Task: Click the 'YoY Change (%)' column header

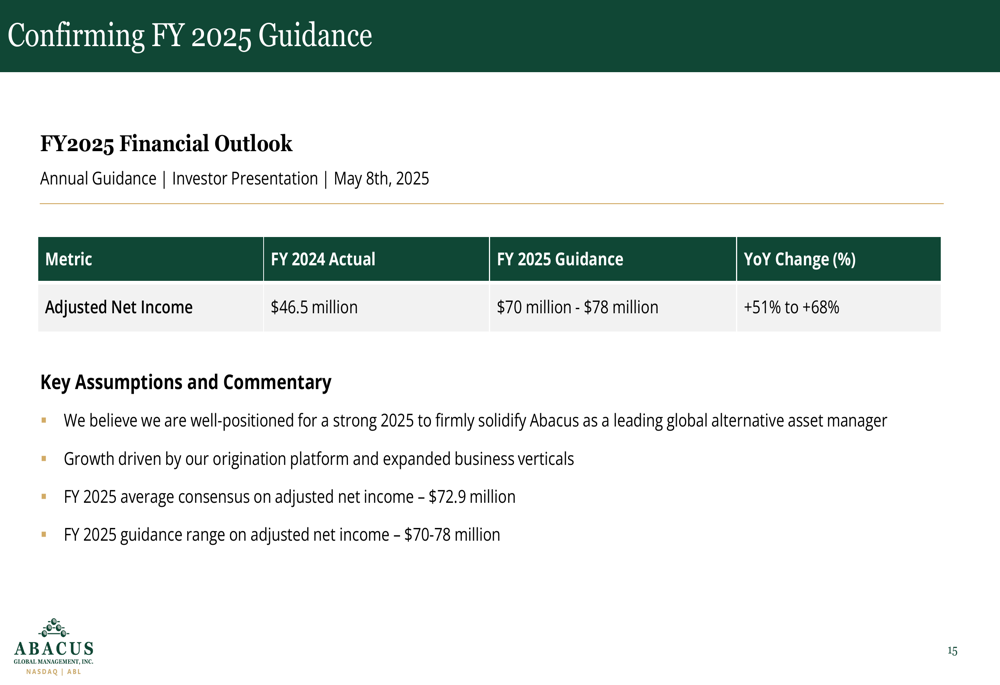Action: click(839, 259)
